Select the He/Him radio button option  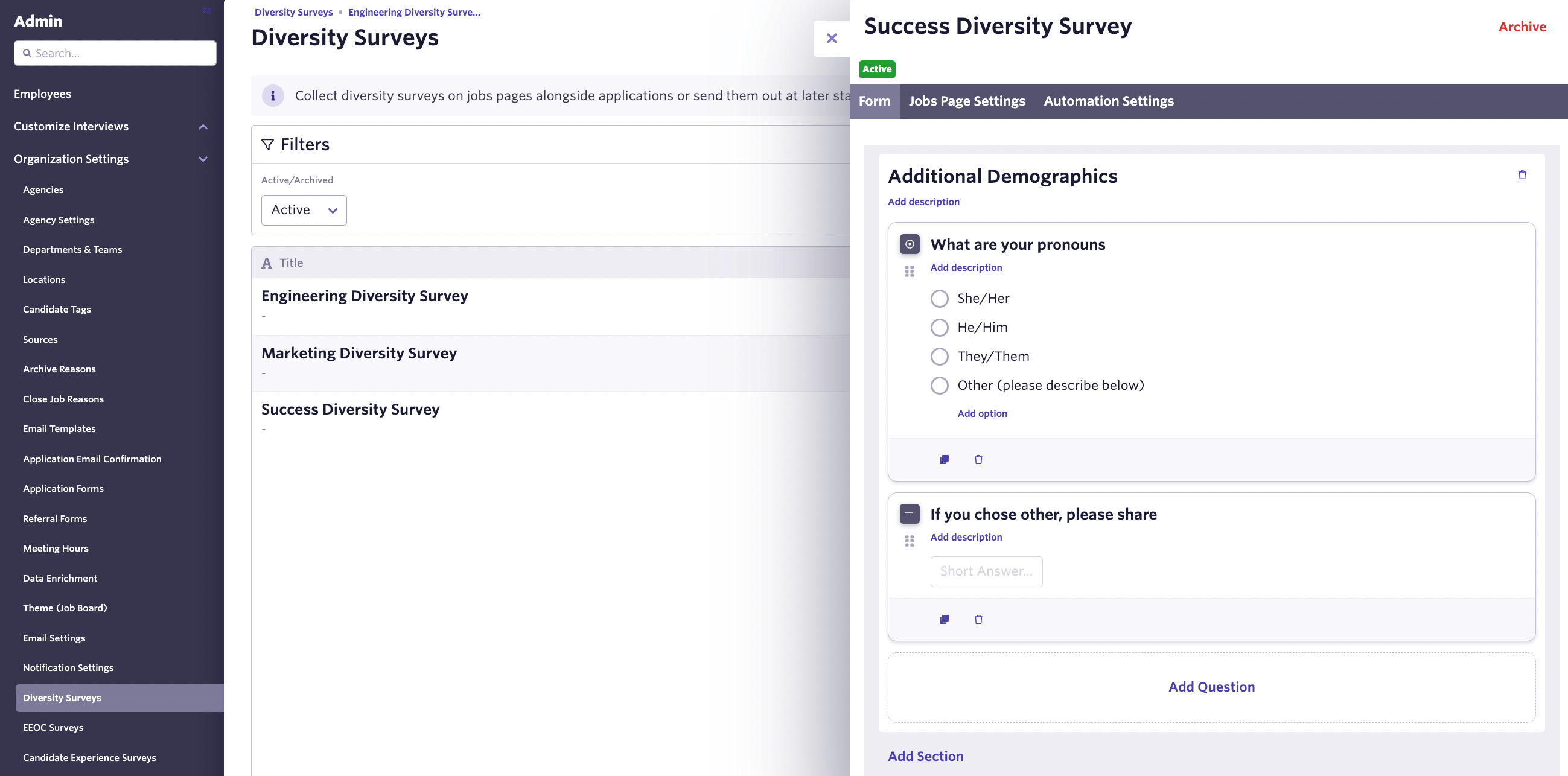tap(939, 327)
